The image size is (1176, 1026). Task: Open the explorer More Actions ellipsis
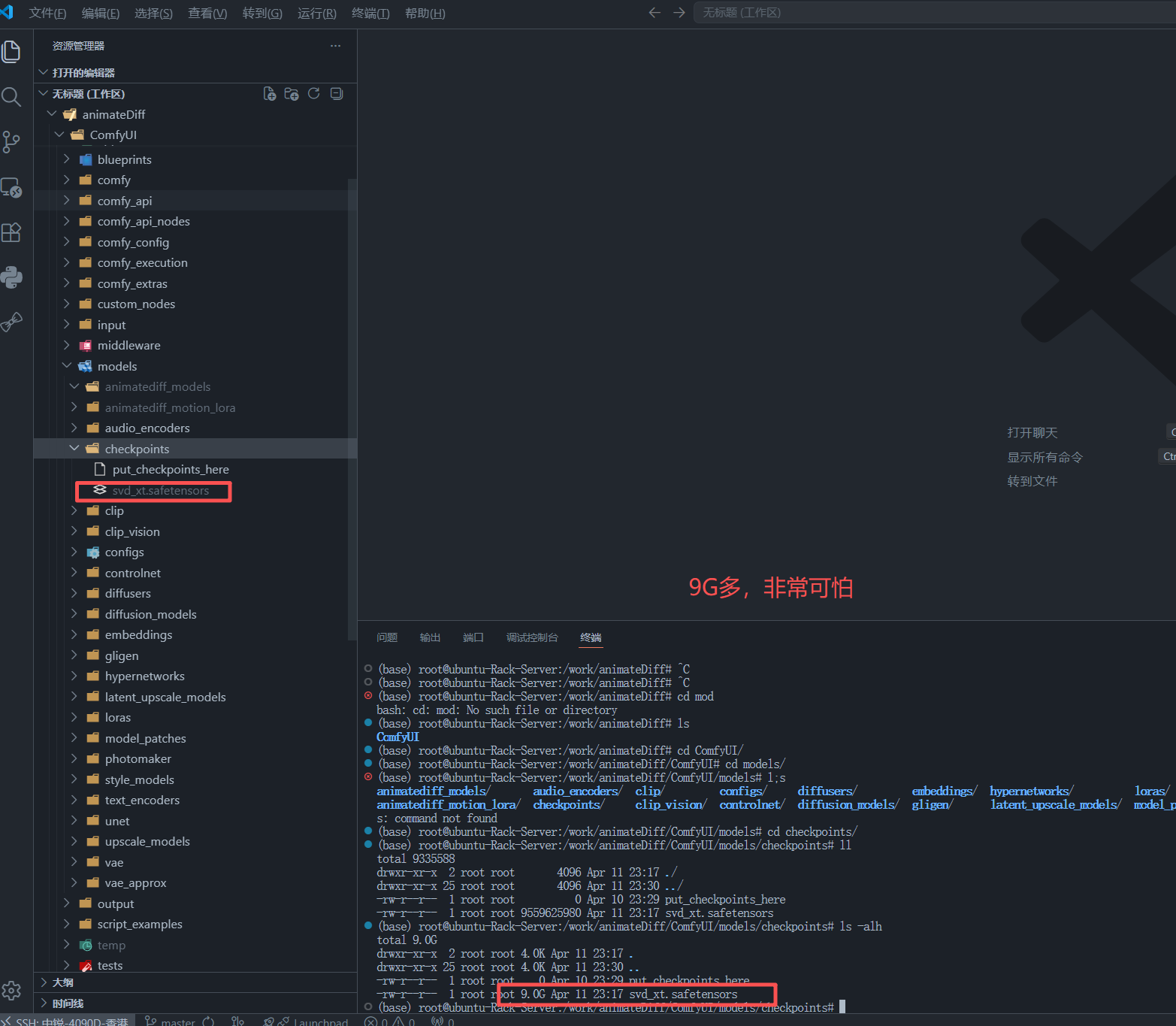pos(335,46)
